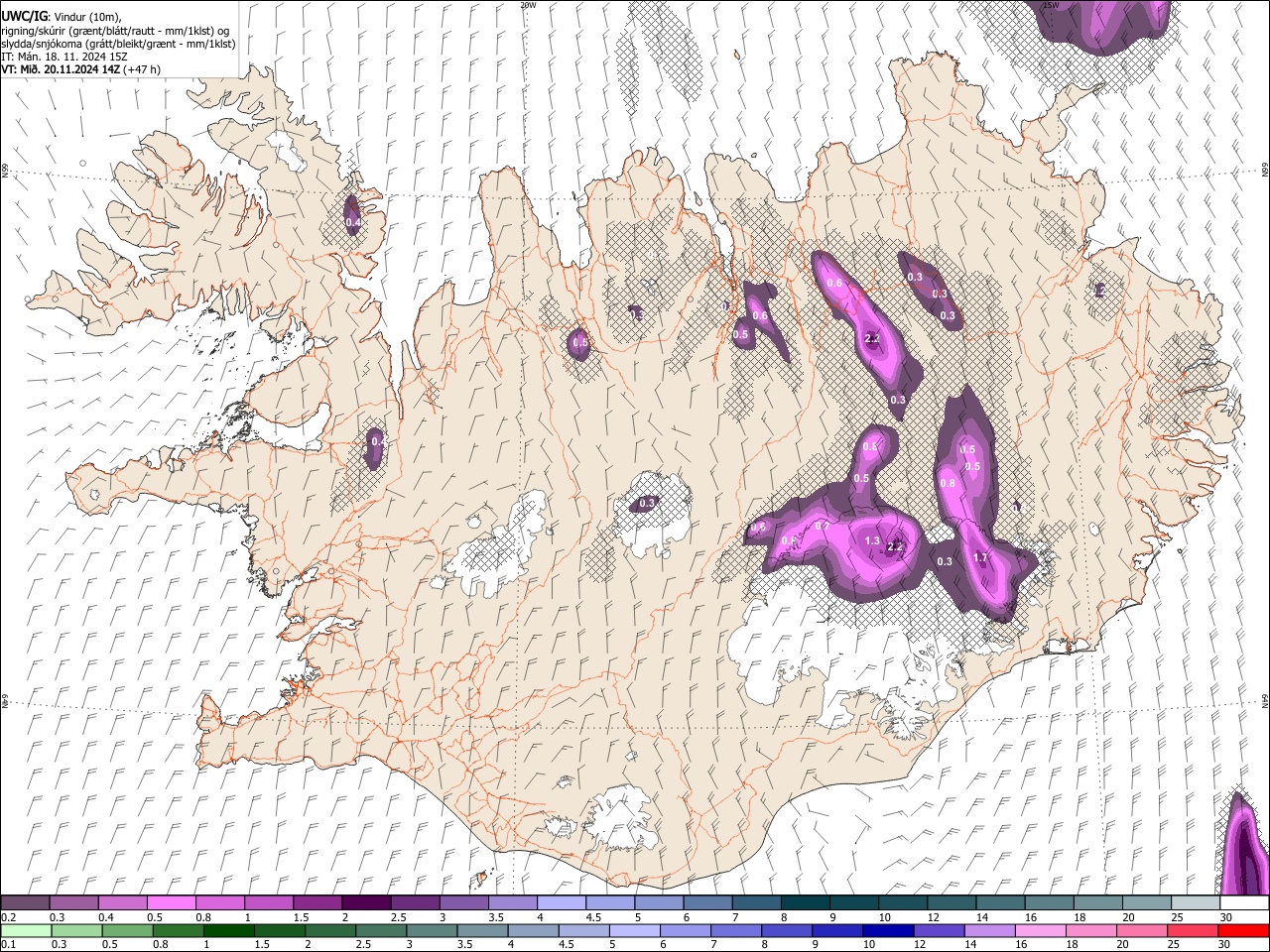Click the 'rigning/skúrir' legend description line
1270x952 pixels.
[x=116, y=31]
